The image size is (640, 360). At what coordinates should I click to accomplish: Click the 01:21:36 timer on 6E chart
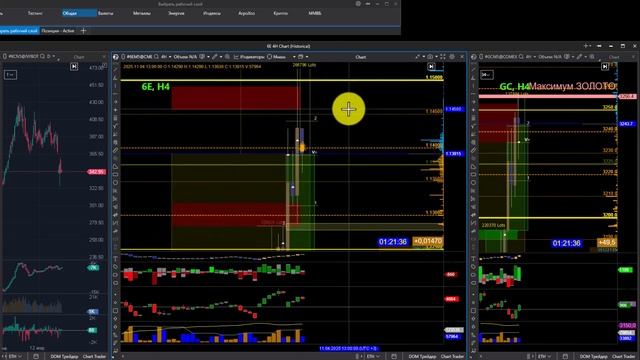[393, 242]
